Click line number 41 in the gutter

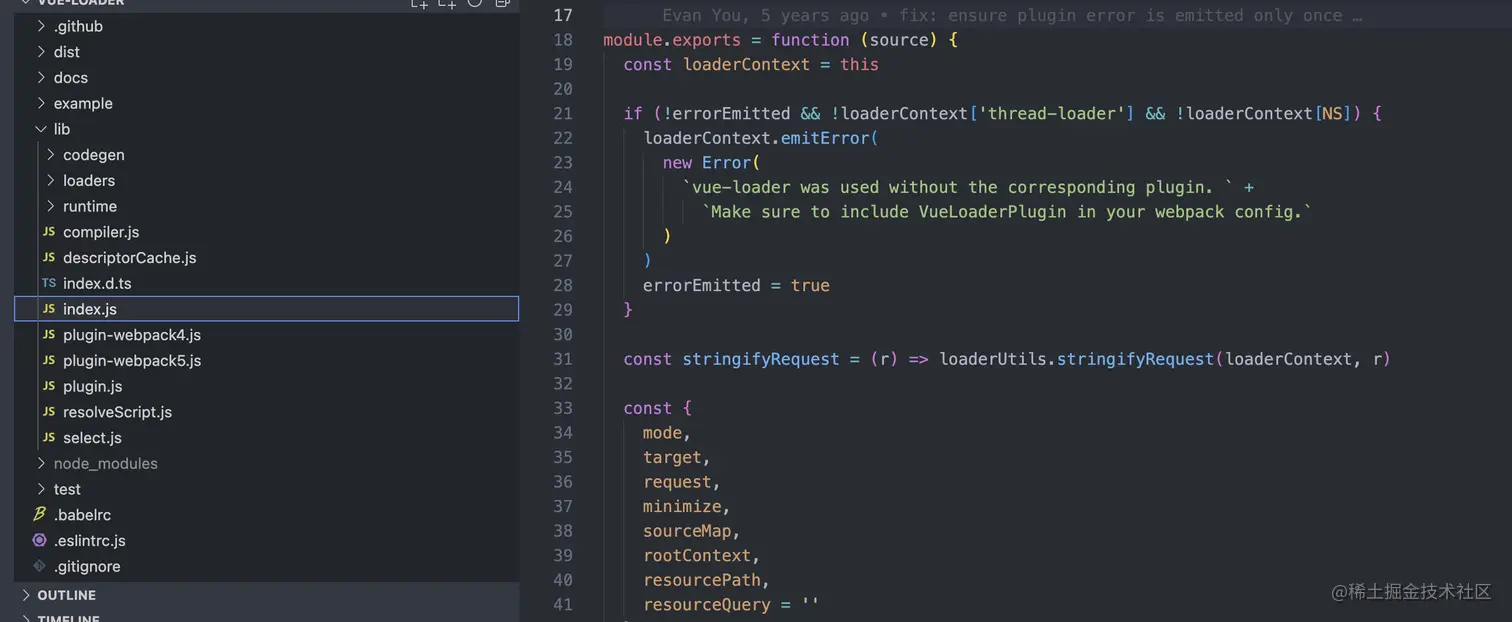562,604
